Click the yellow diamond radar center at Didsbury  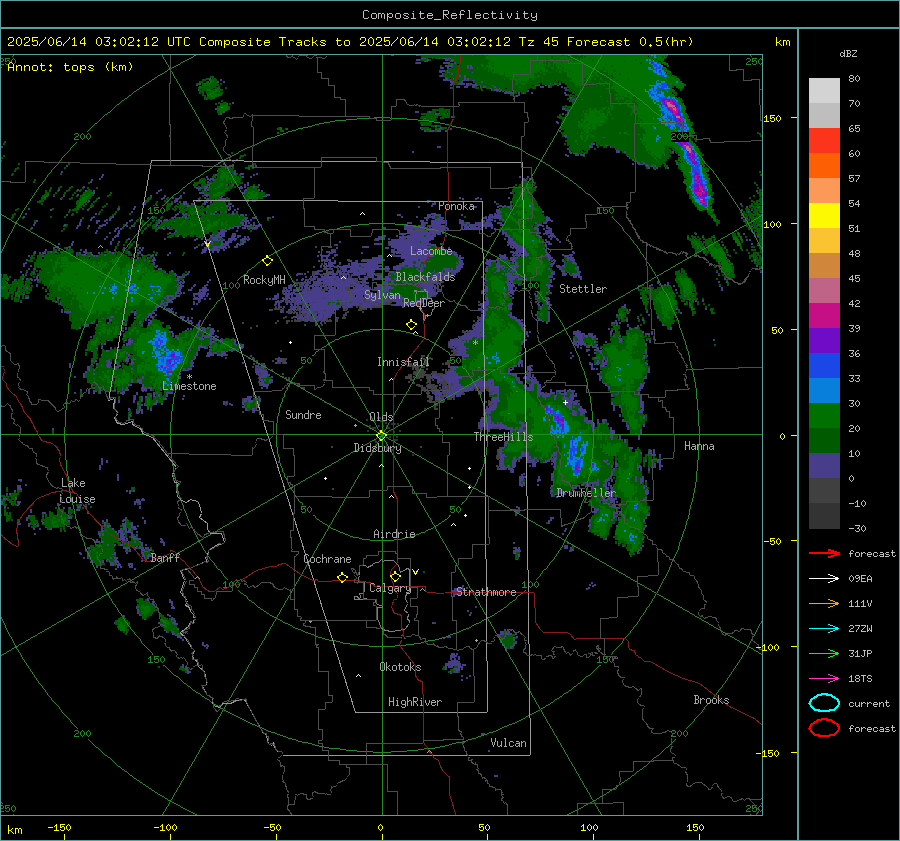tap(381, 436)
